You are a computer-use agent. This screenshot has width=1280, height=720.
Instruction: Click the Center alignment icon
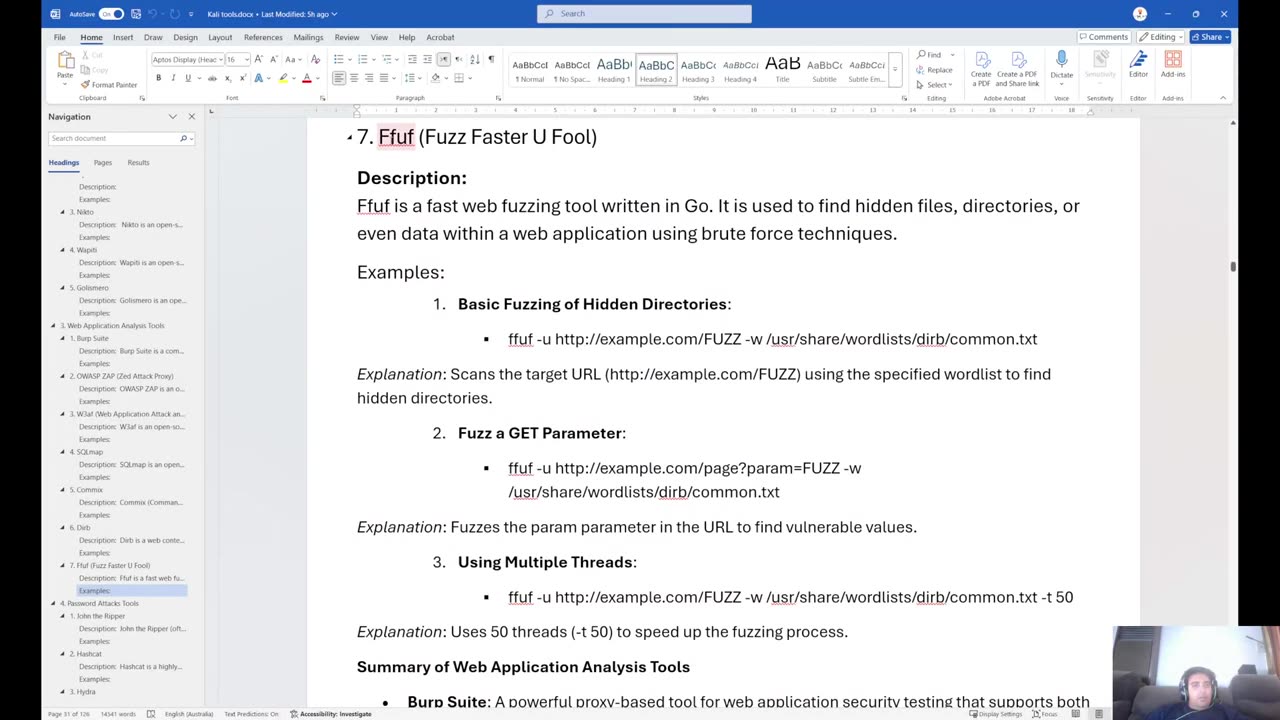tap(354, 78)
